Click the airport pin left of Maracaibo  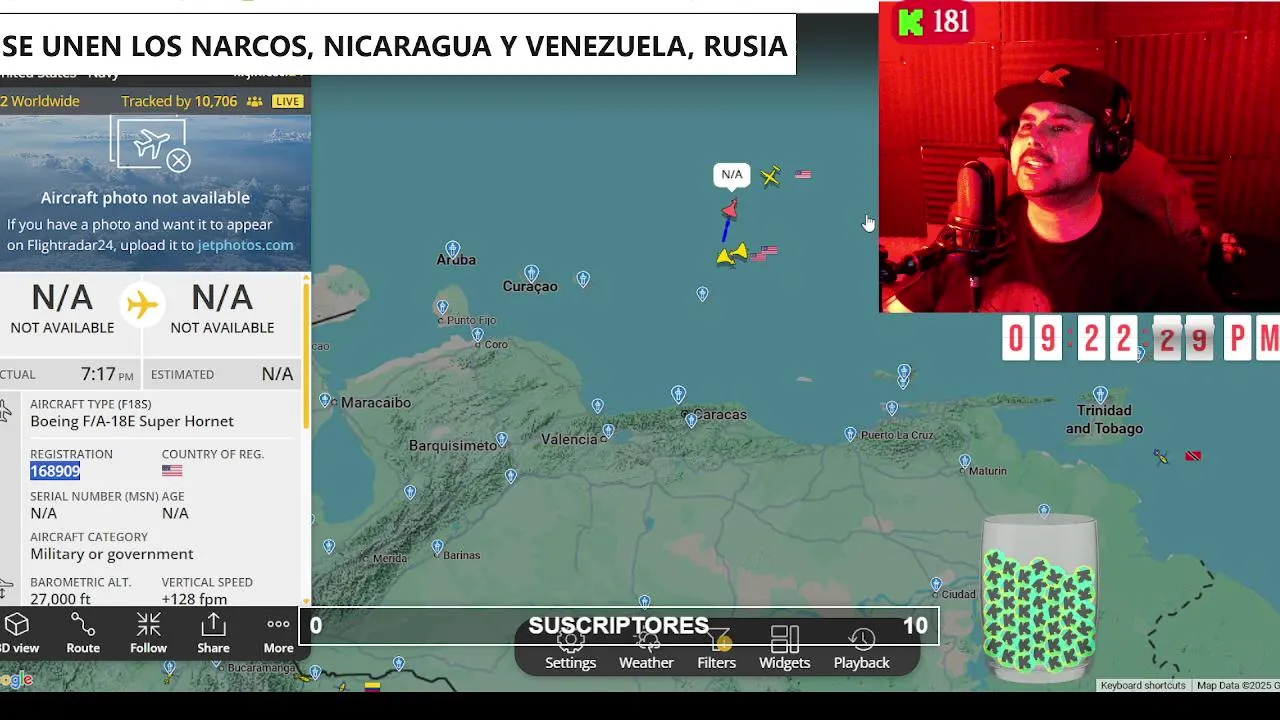coord(325,400)
